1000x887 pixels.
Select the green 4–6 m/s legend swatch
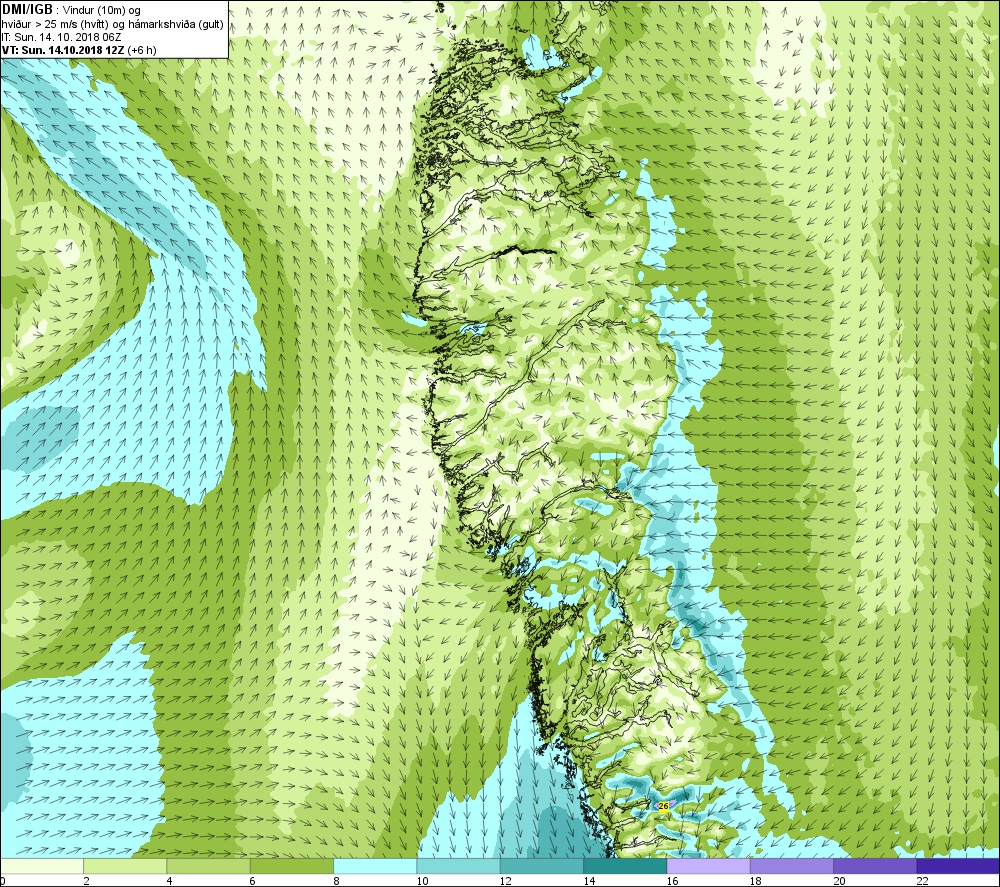point(209,866)
